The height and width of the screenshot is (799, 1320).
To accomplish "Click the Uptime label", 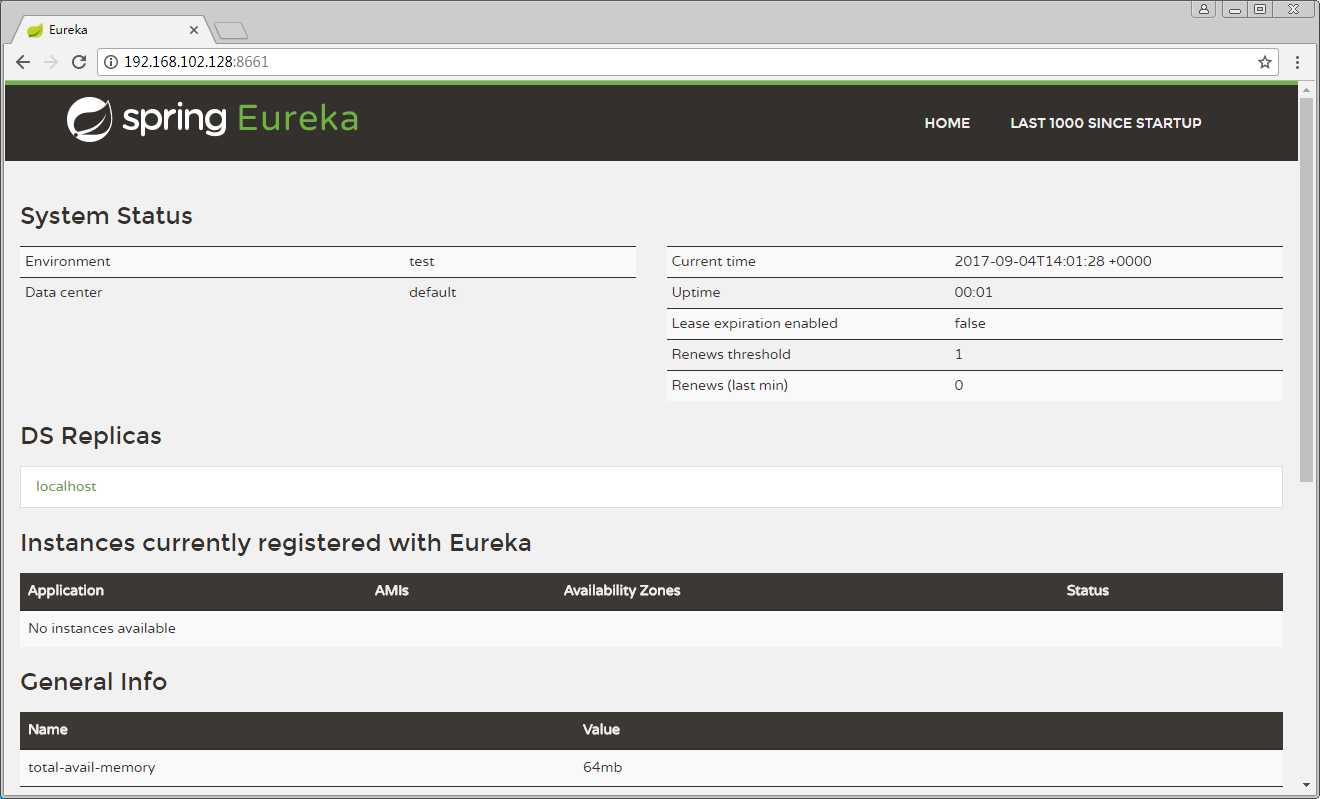I will [696, 292].
